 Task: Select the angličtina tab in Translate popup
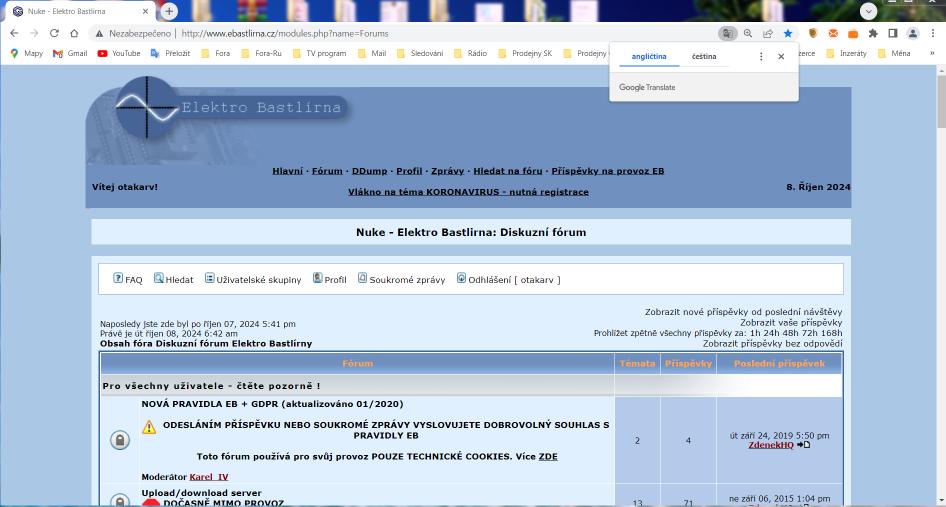648,57
